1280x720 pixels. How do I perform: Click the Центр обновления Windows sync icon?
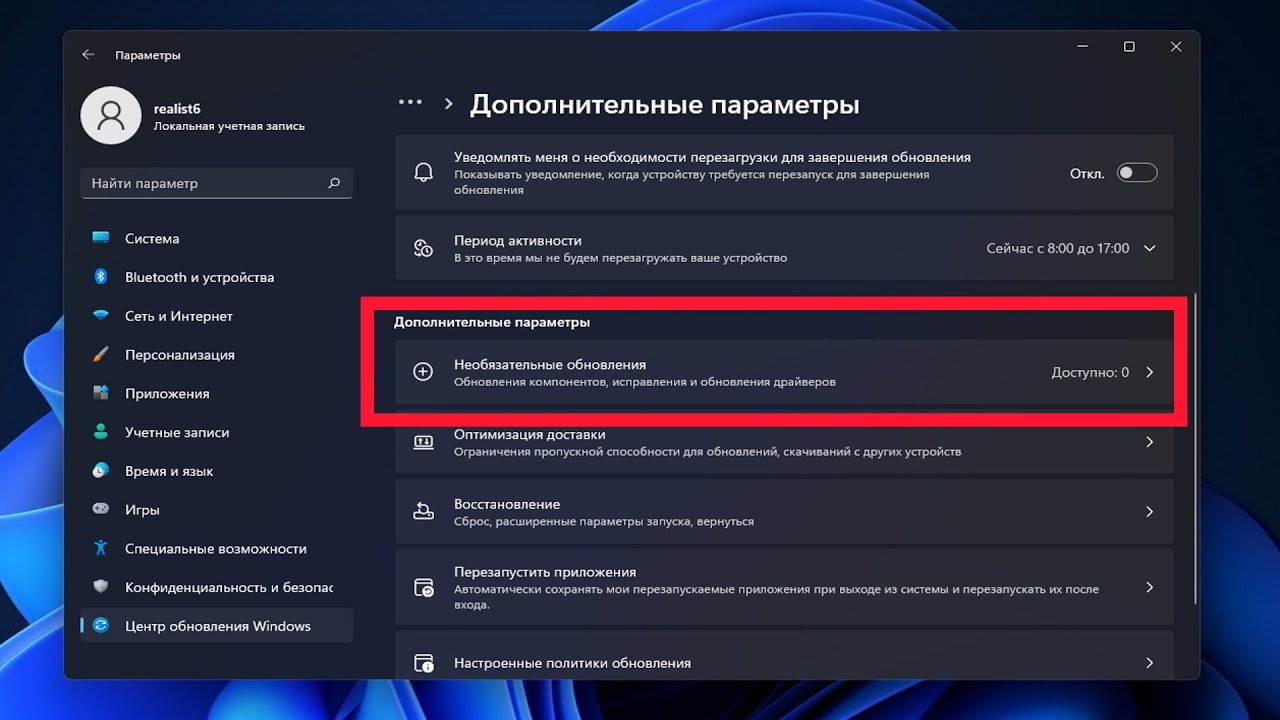[x=100, y=626]
